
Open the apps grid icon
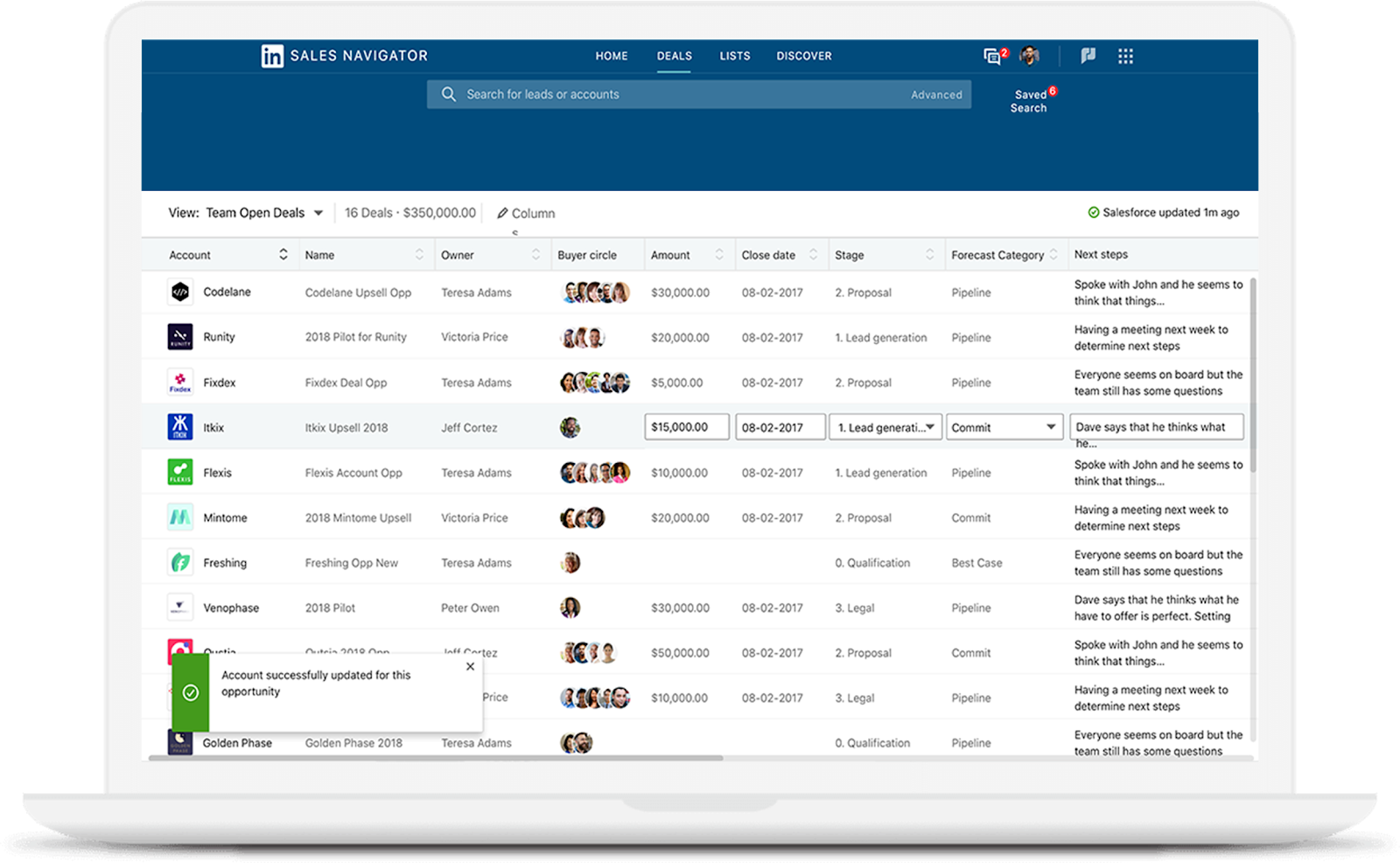point(1125,56)
